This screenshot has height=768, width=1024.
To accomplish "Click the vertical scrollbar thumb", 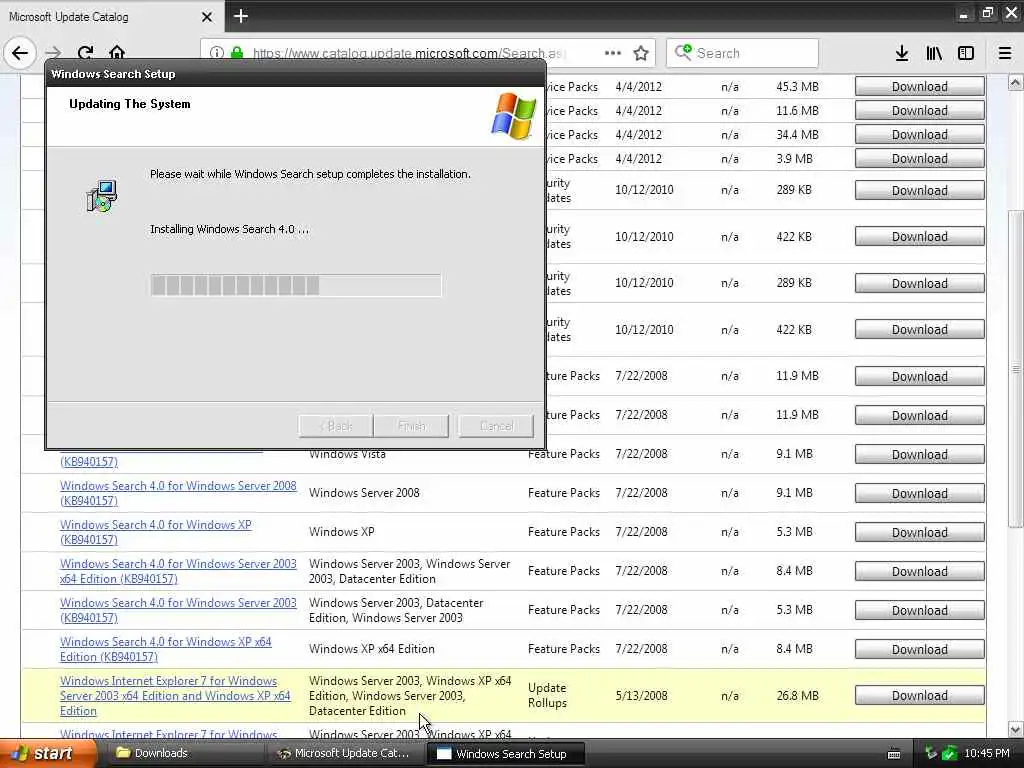I will pyautogui.click(x=1015, y=369).
